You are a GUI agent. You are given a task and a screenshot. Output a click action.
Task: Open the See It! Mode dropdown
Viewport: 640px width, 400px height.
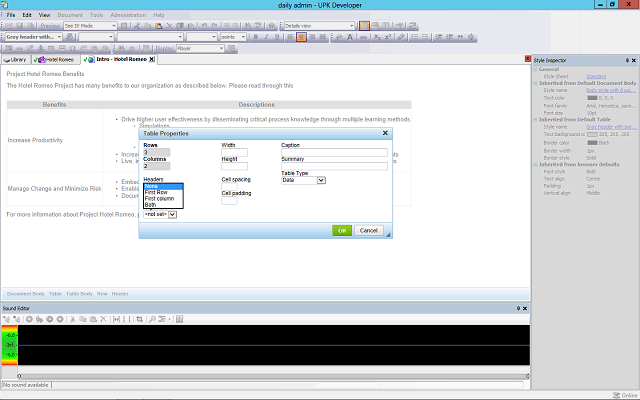point(114,26)
